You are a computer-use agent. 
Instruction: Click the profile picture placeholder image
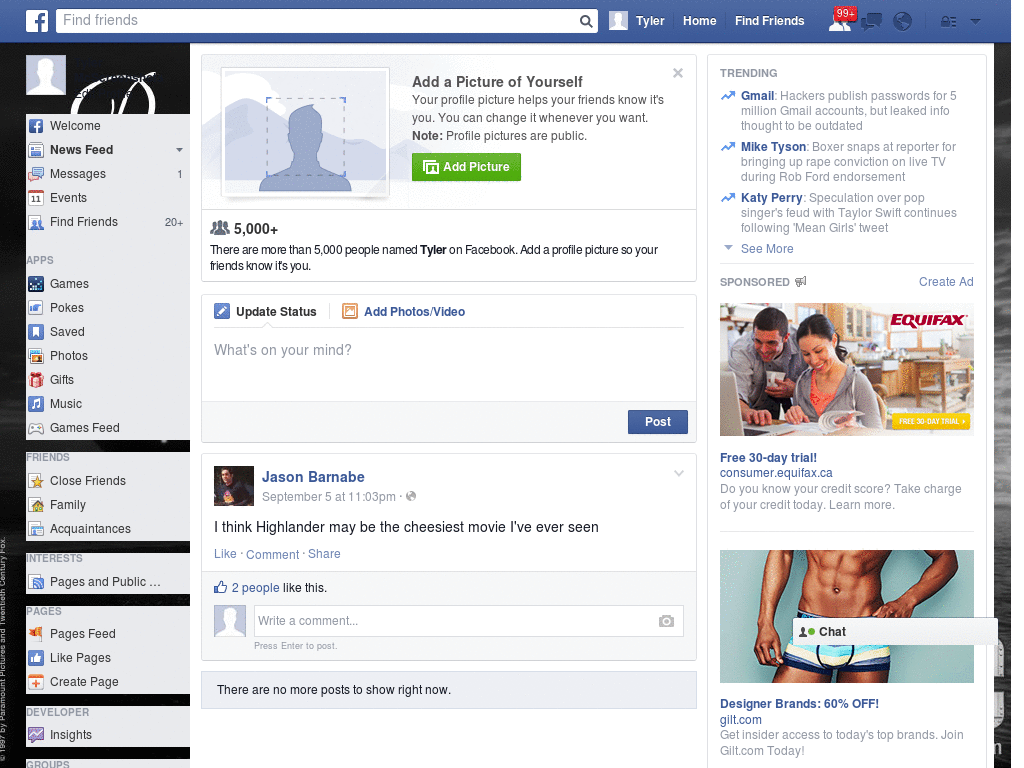[x=305, y=131]
